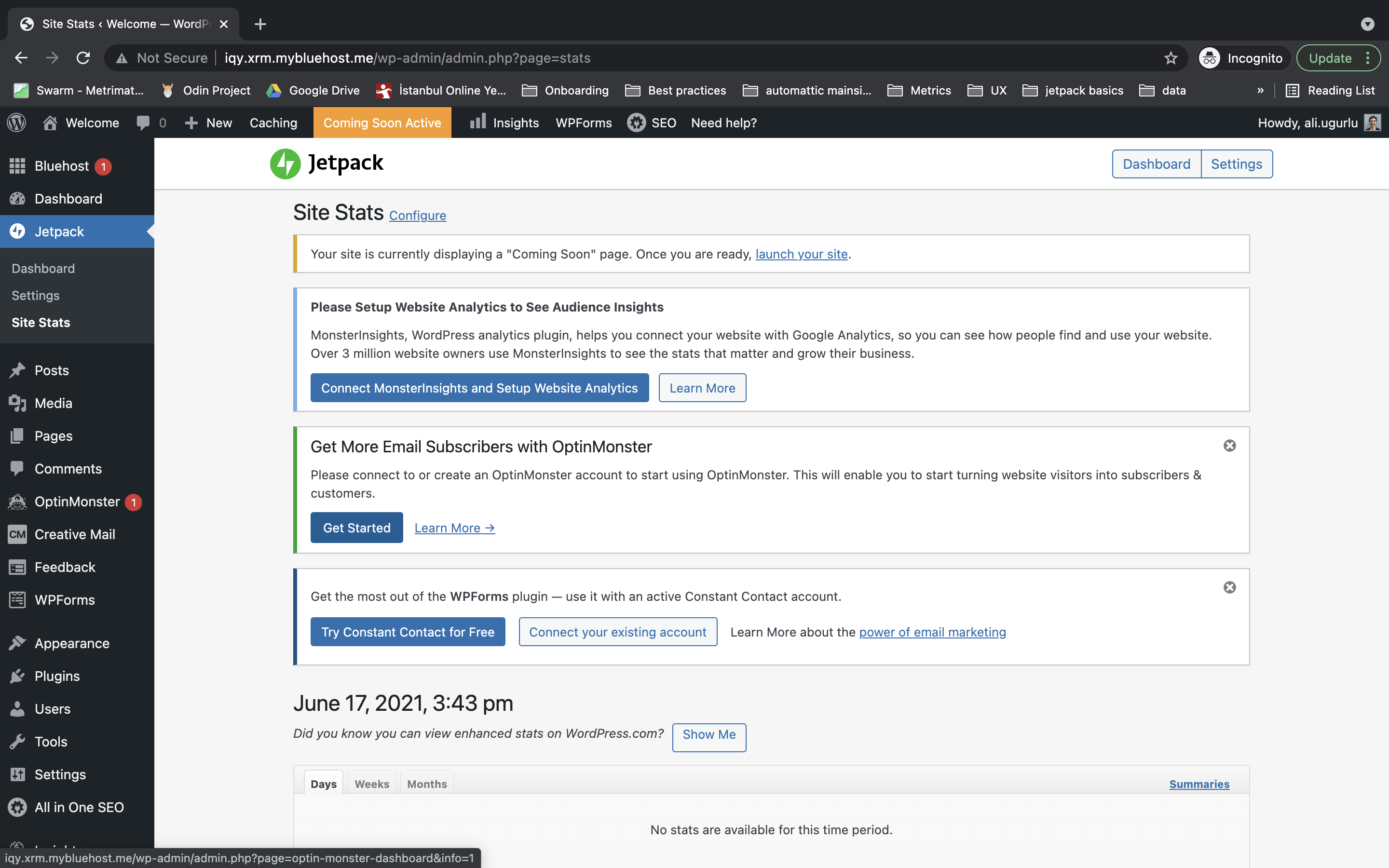Click Try Constant Contact for Free

(408, 632)
